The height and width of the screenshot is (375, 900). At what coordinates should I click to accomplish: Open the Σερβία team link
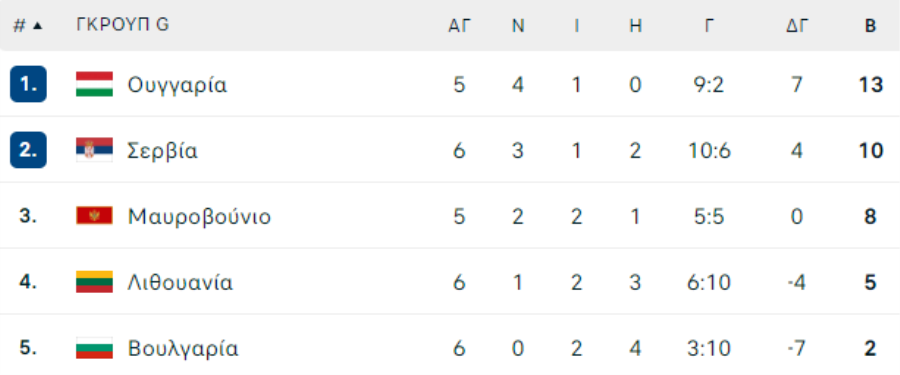(x=163, y=151)
